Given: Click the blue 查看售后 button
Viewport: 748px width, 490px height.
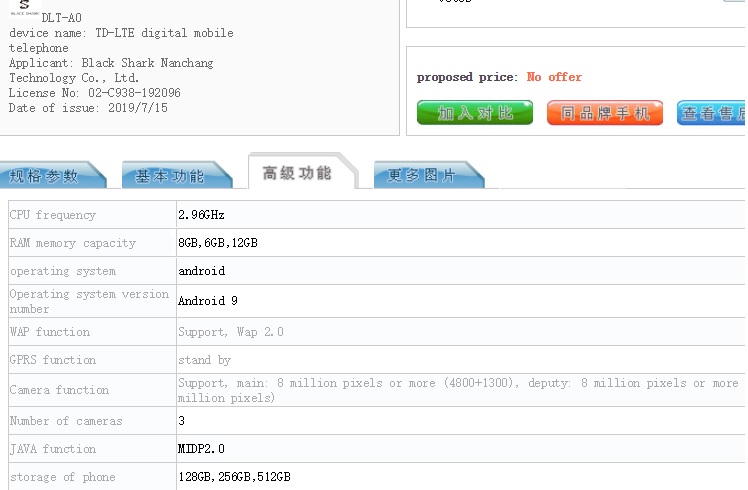Looking at the screenshot, I should (x=711, y=113).
